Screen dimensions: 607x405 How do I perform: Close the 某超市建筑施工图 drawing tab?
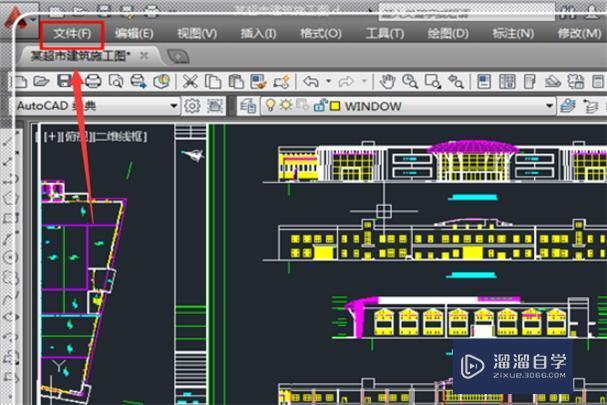click(x=144, y=56)
